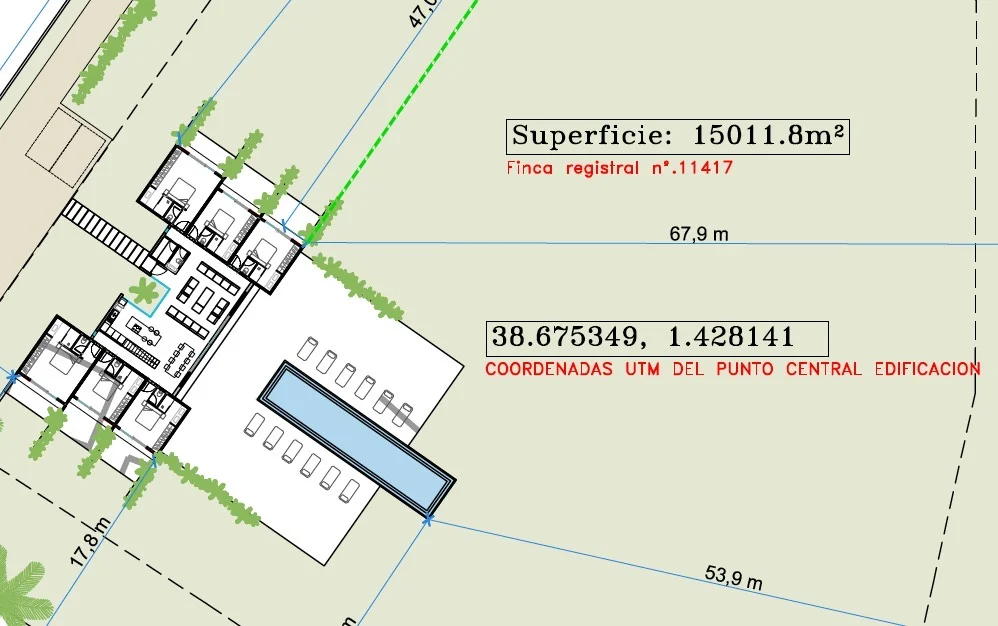
Task: Click the blue cross marker at pool corner
Action: 428,520
